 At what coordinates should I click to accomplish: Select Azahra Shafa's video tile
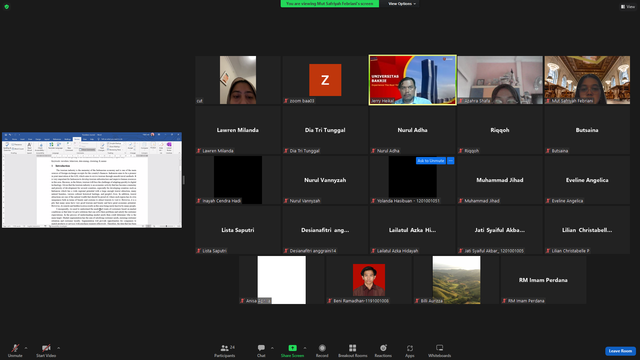pos(500,80)
